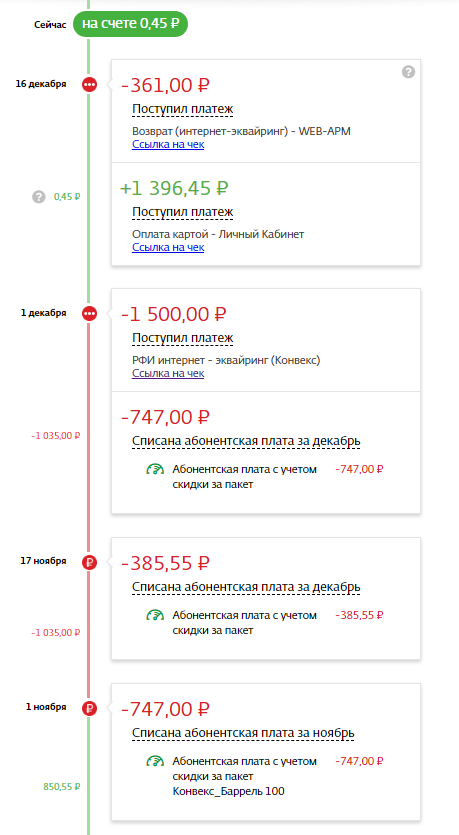
Task: Expand 'Поступил платеж' under -361,00 ₽
Action: (183, 109)
